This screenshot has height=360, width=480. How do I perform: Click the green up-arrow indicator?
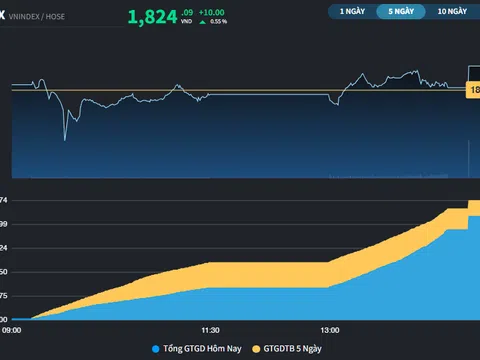pyautogui.click(x=202, y=22)
